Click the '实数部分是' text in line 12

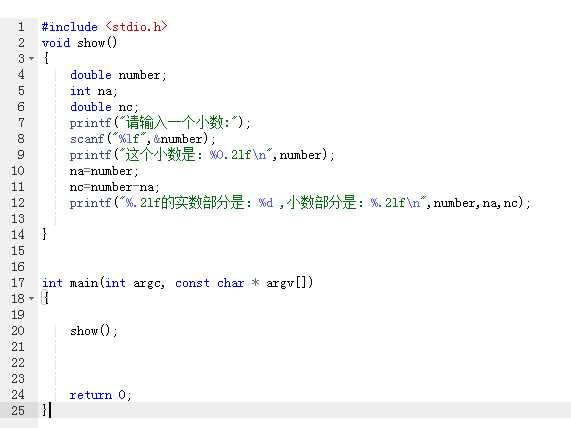[209, 203]
